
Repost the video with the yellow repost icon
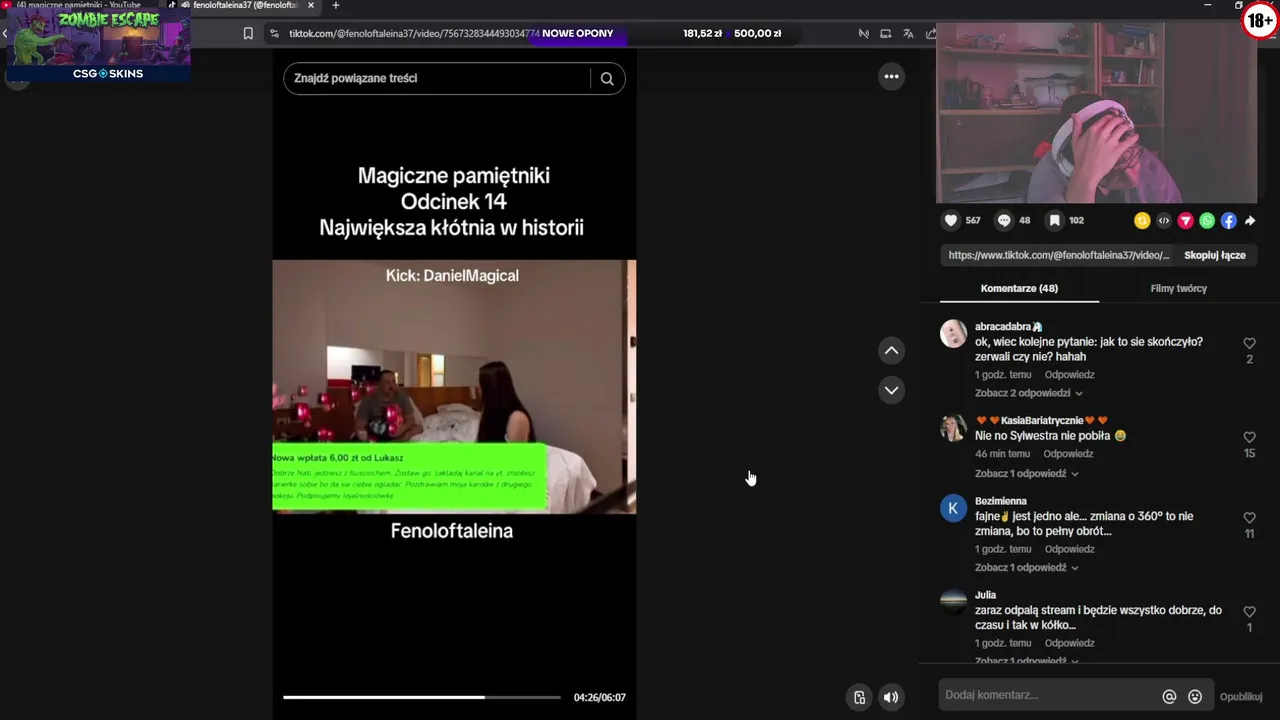(x=1142, y=220)
